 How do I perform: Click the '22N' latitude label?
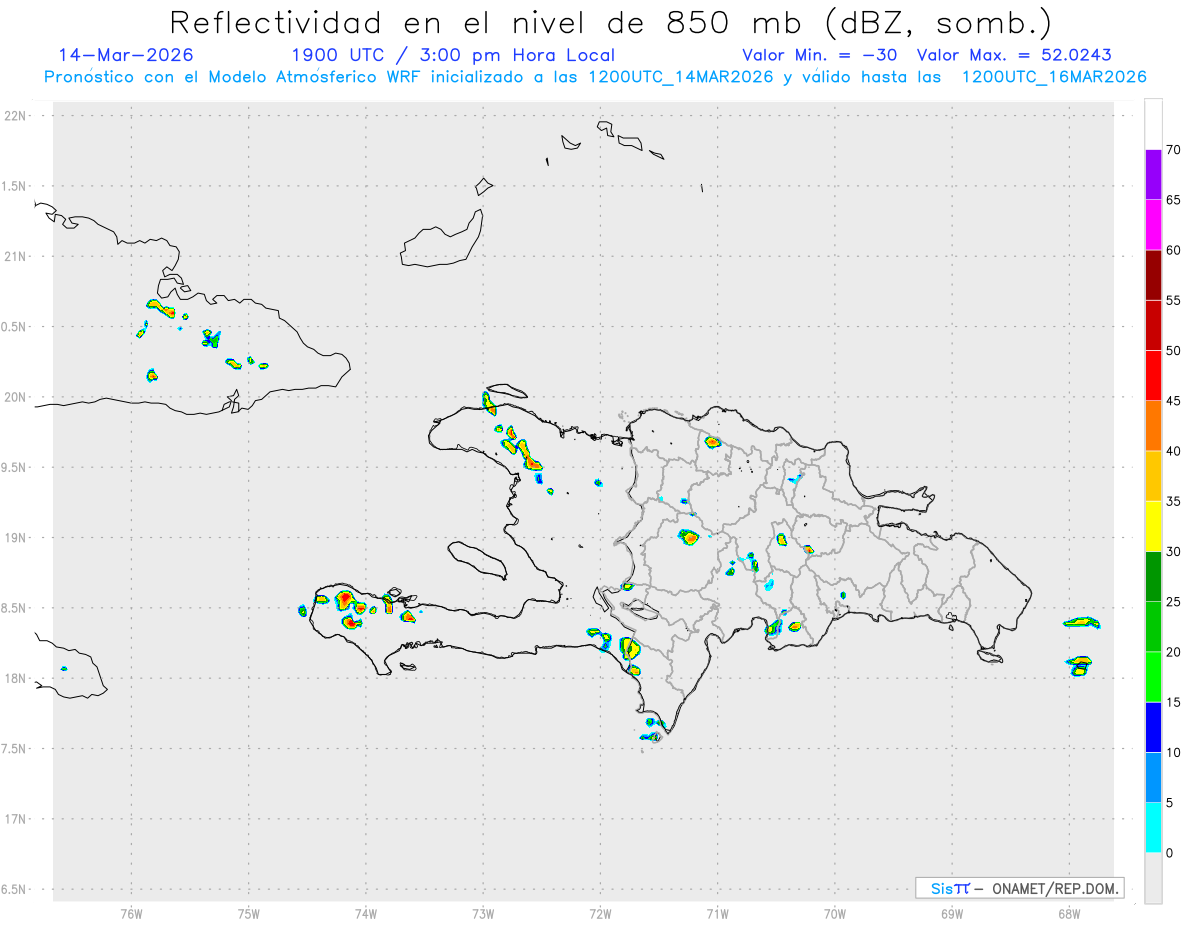click(17, 116)
